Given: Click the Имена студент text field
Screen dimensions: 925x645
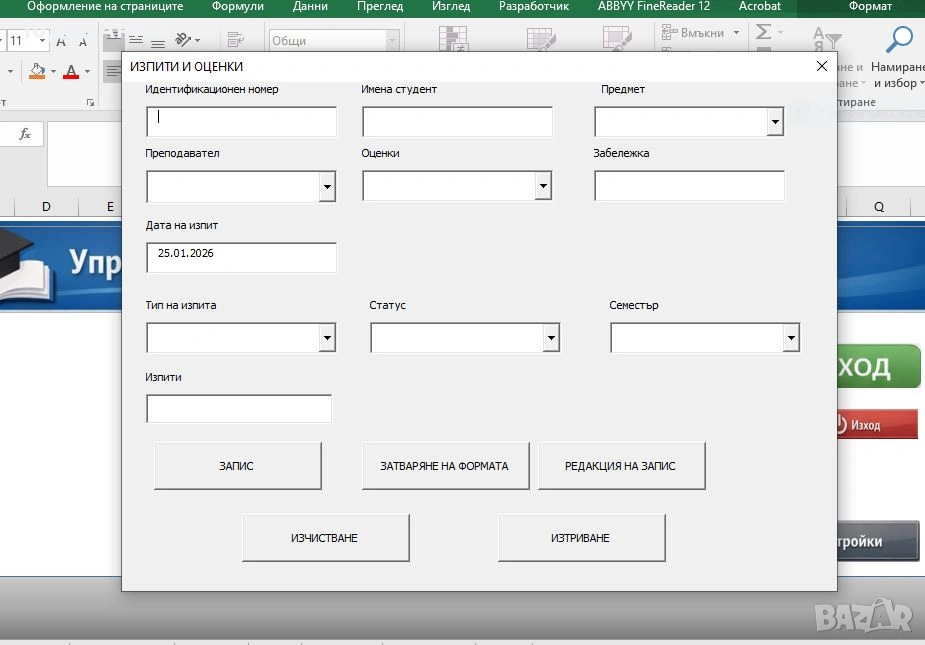Looking at the screenshot, I should pyautogui.click(x=457, y=122).
